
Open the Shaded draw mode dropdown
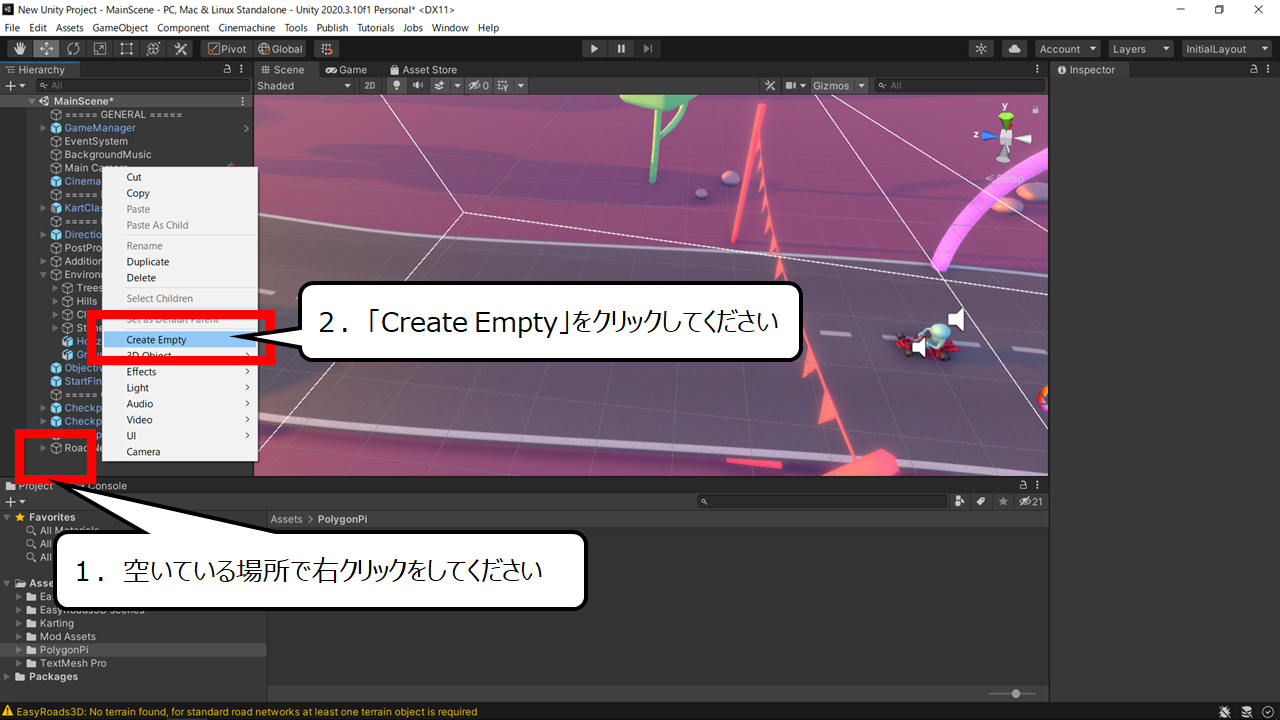[305, 85]
